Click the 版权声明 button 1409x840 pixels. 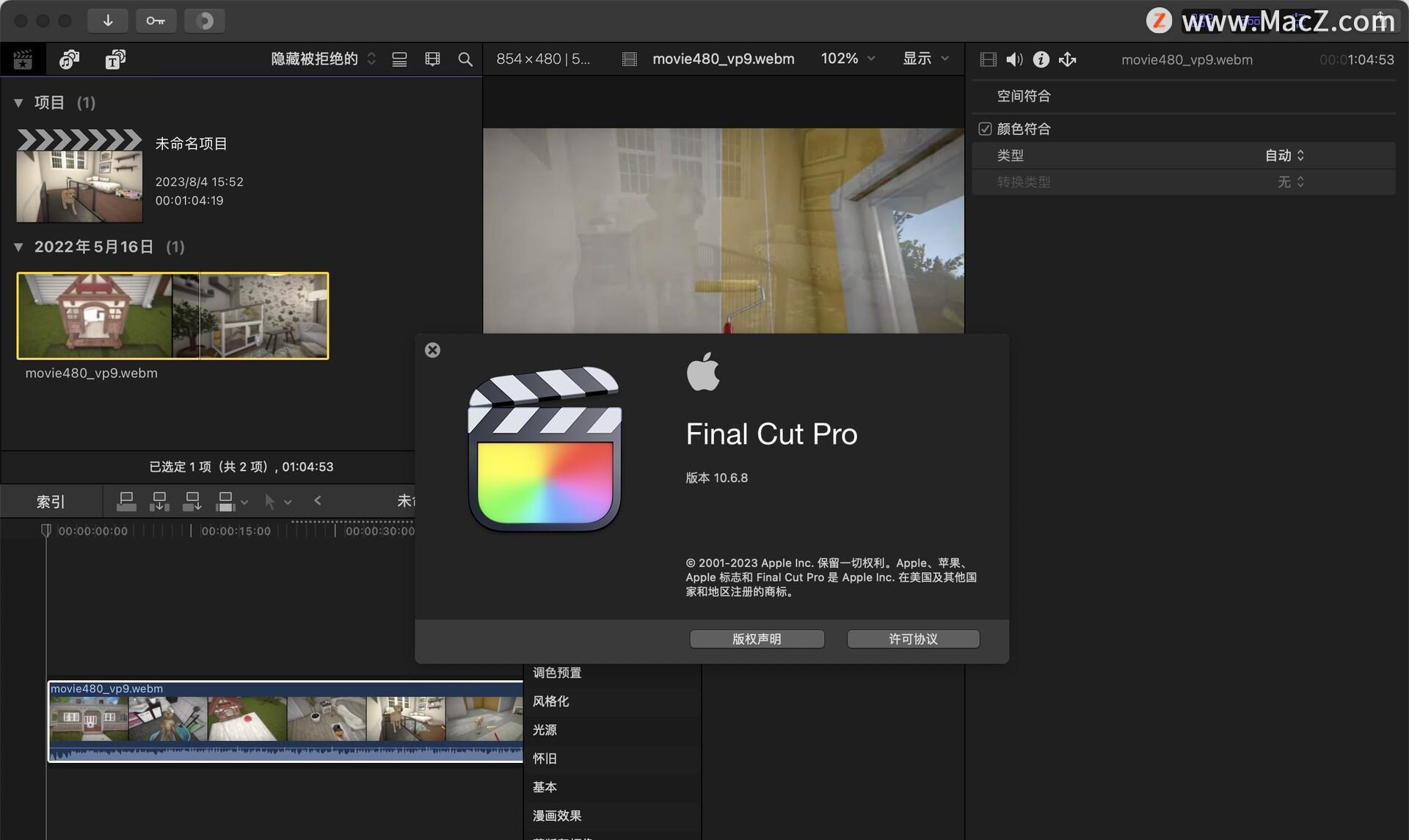[x=757, y=639]
